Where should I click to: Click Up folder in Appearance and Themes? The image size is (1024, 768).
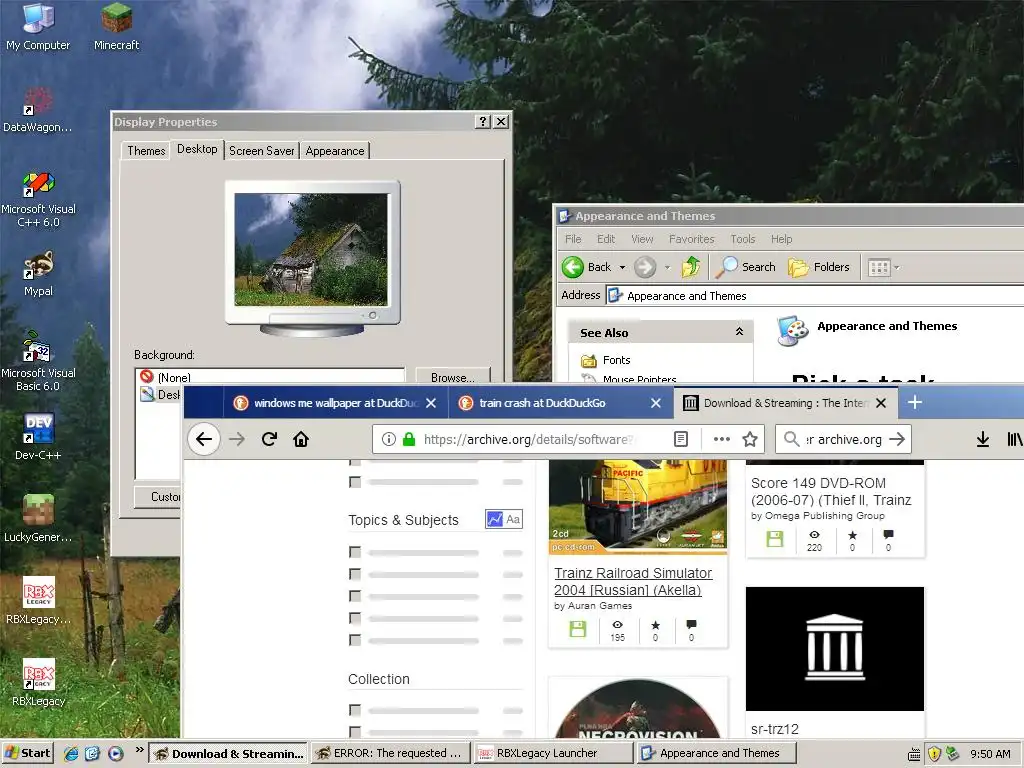click(691, 267)
